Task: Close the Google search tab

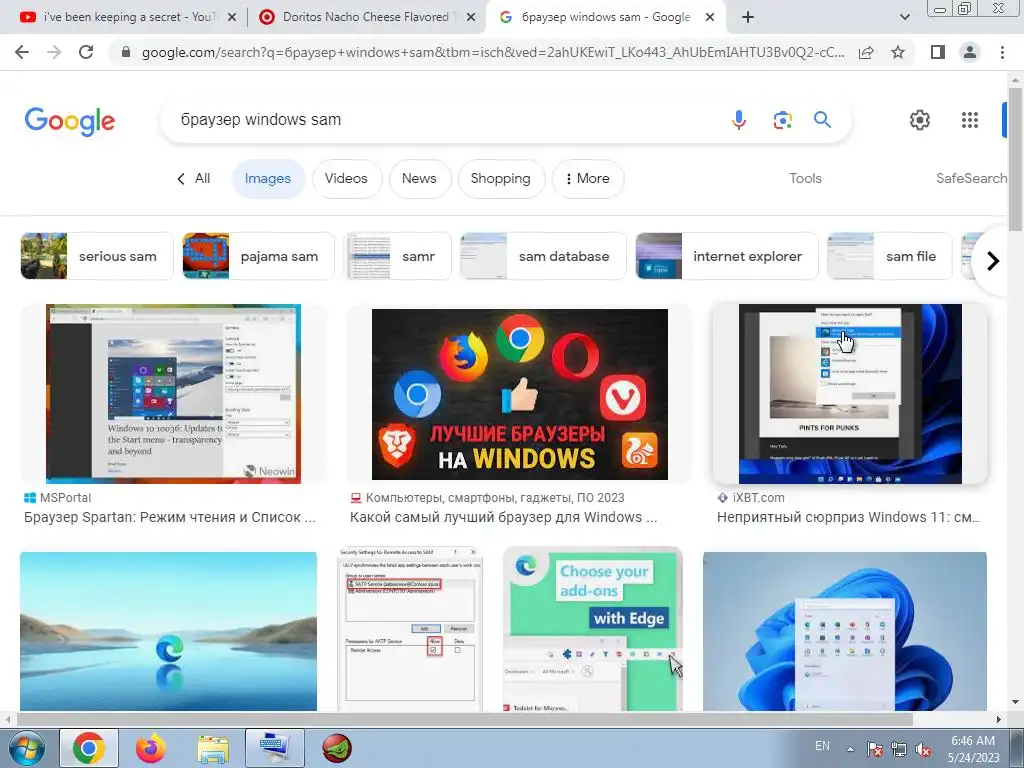Action: tap(711, 18)
